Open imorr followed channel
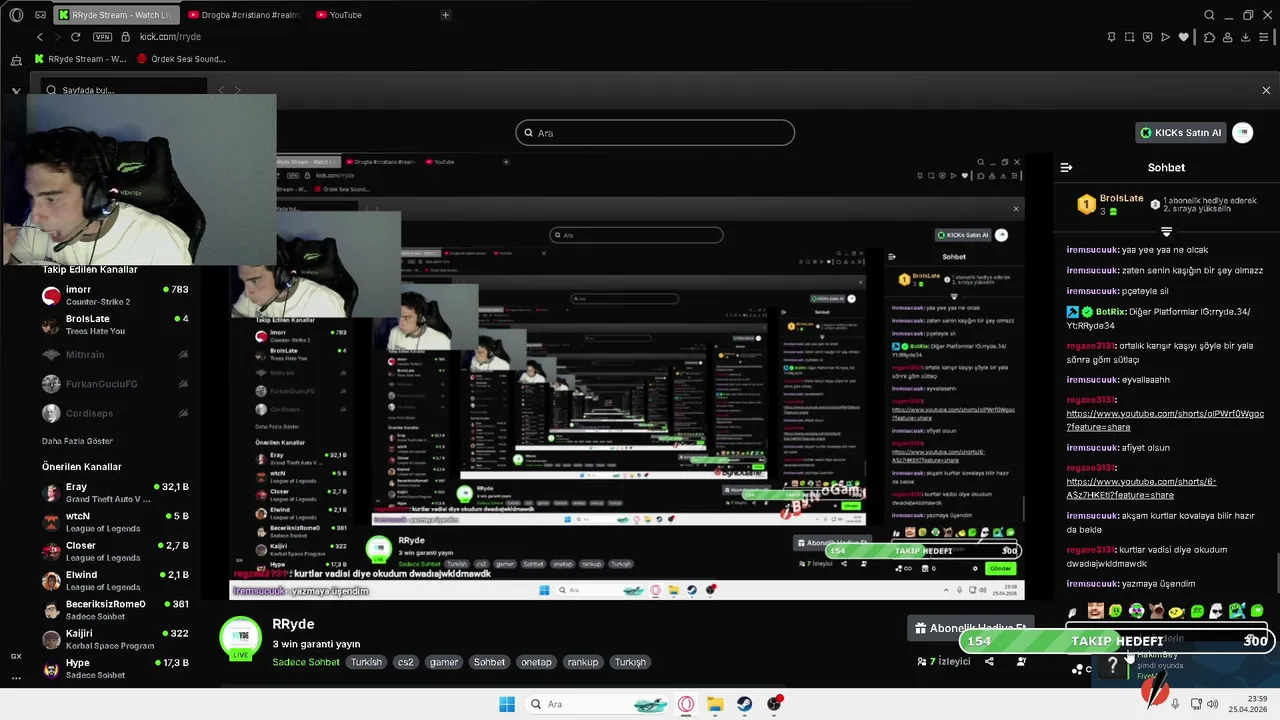The height and width of the screenshot is (720, 1280). click(115, 295)
